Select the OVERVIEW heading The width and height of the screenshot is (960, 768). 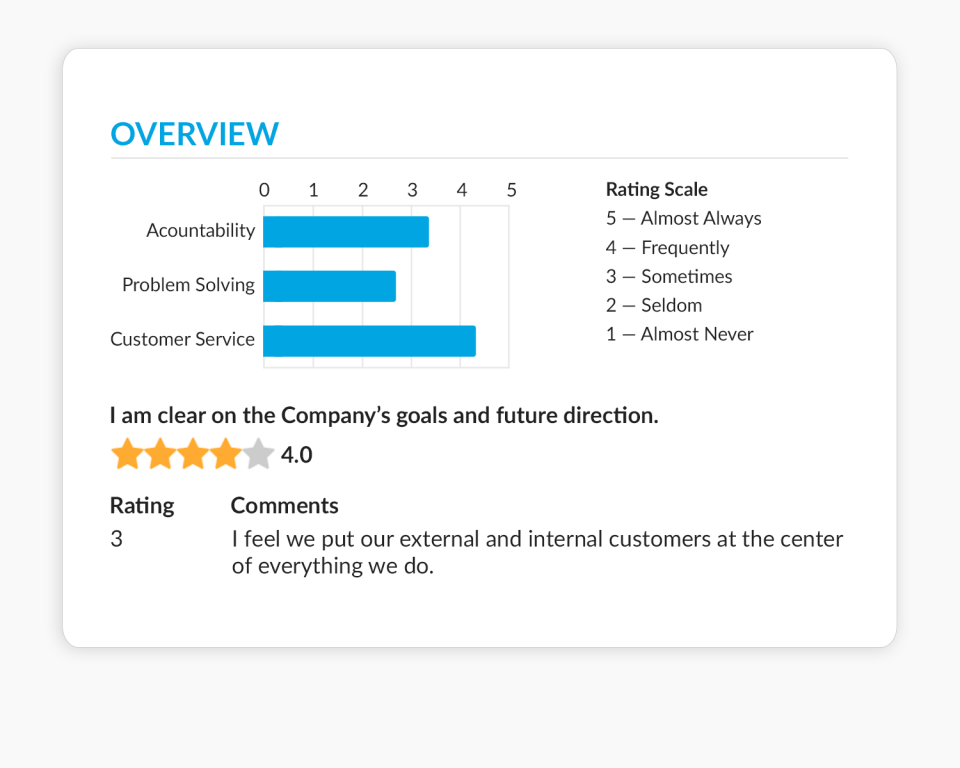click(195, 134)
